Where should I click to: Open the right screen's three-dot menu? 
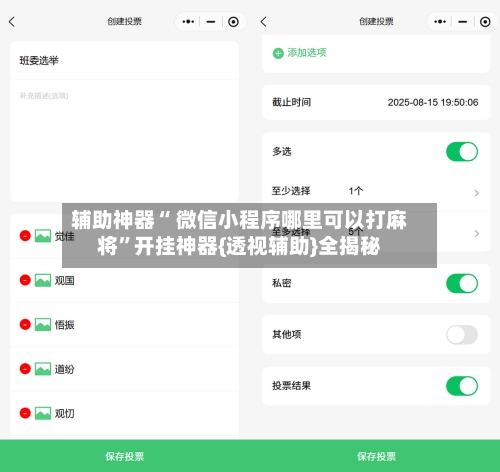pyautogui.click(x=440, y=22)
